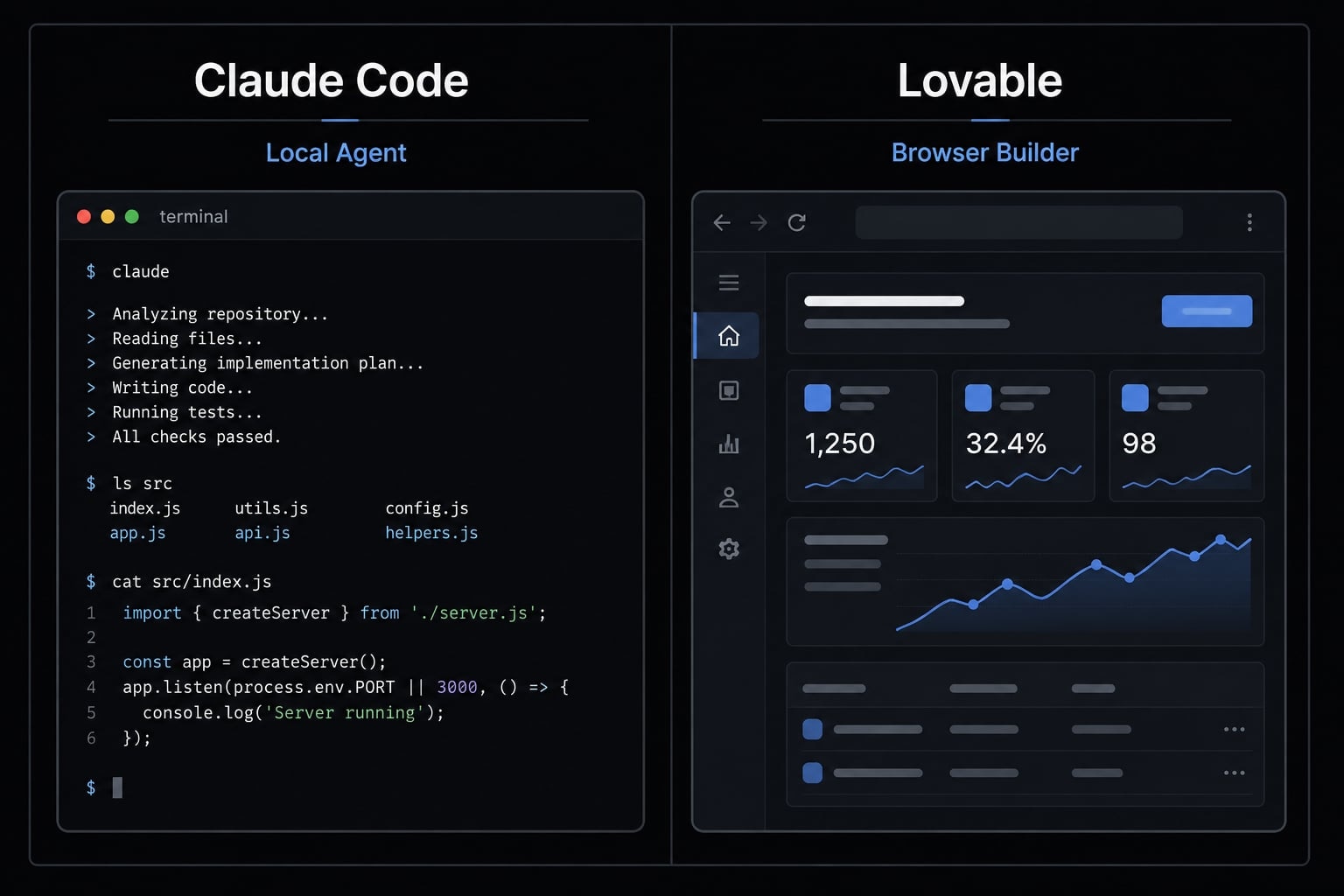This screenshot has width=1344, height=896.
Task: Click 'Generating implementation plan...' line
Action: (268, 363)
